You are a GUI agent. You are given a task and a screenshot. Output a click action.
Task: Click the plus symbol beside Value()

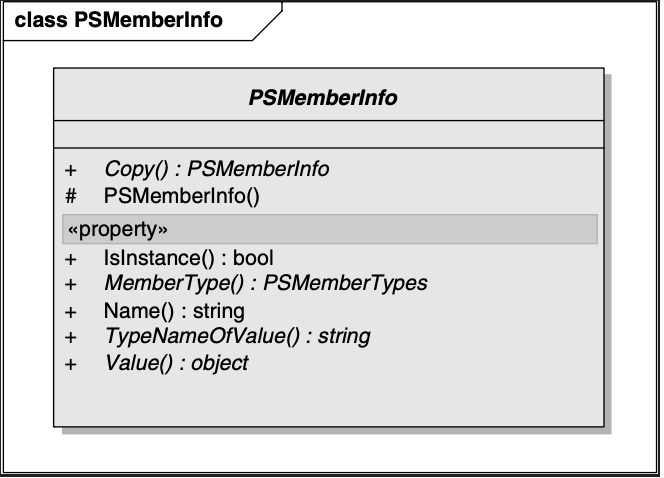coord(71,364)
